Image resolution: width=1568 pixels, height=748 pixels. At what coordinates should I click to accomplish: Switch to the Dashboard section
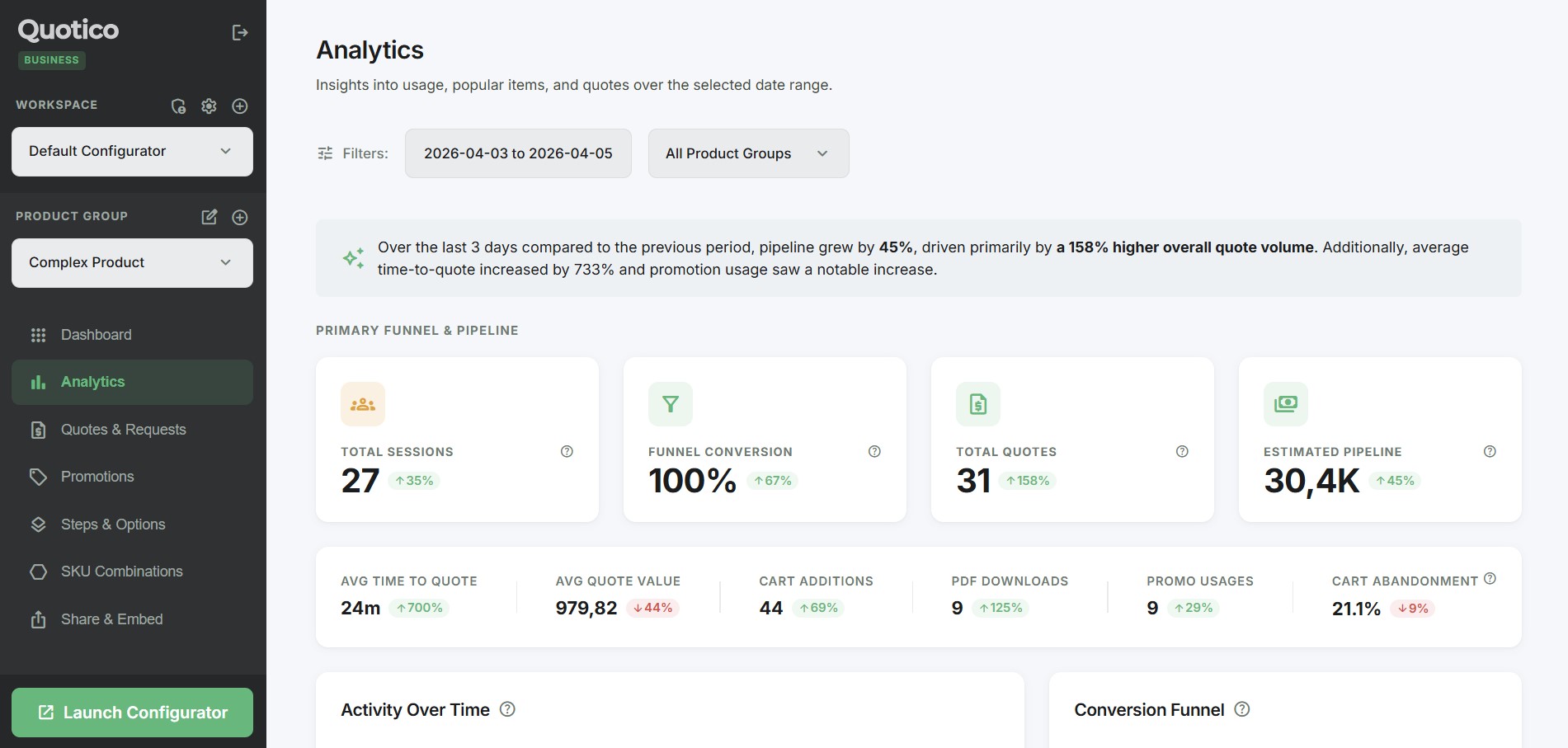[x=96, y=334]
